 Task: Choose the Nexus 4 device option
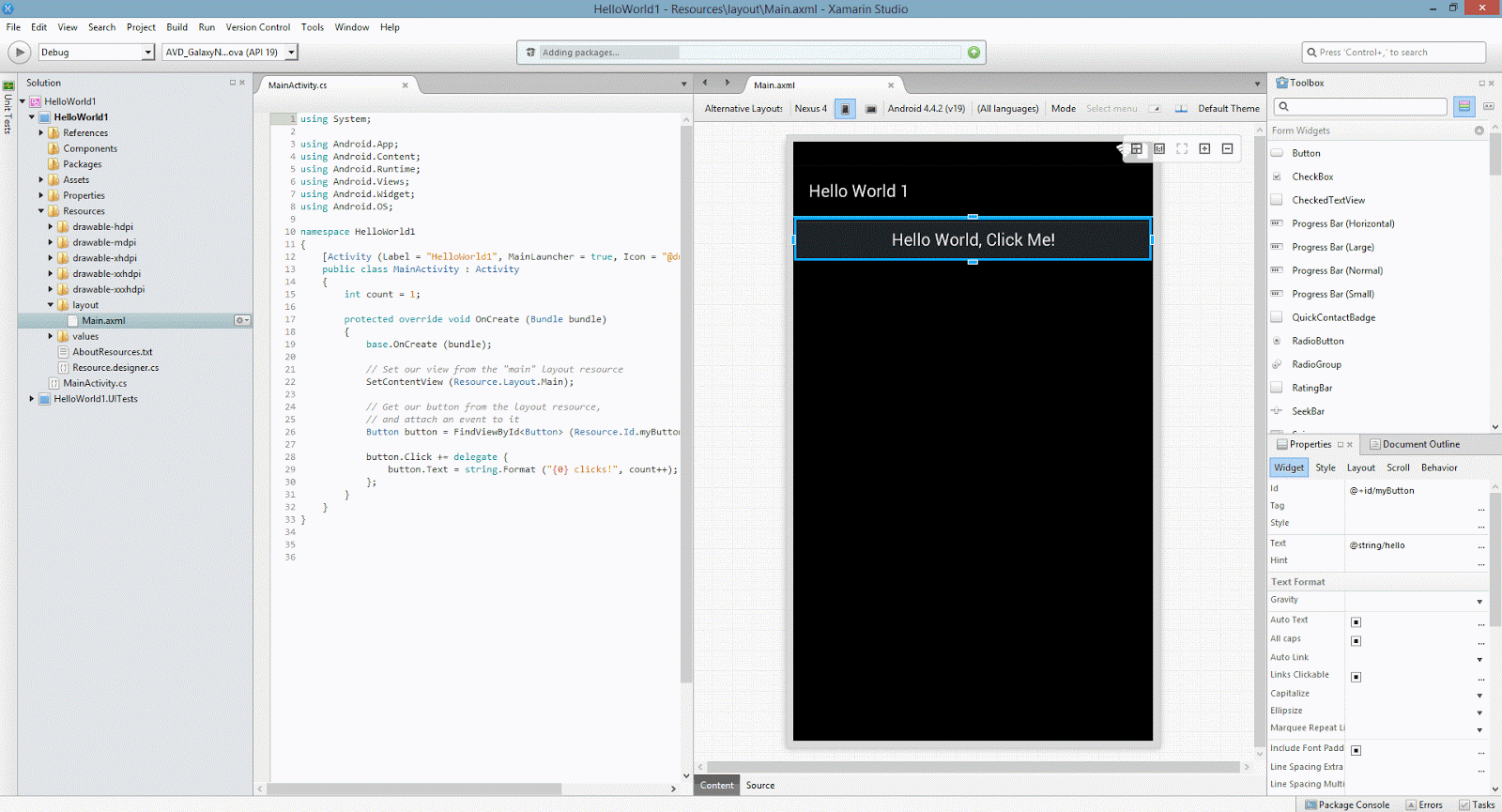[811, 109]
